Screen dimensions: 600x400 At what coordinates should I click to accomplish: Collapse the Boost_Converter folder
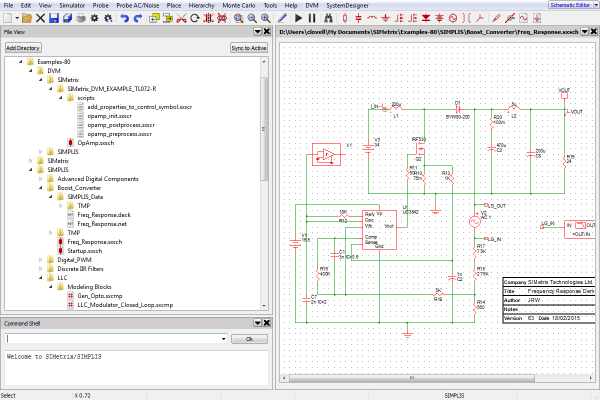click(x=41, y=188)
